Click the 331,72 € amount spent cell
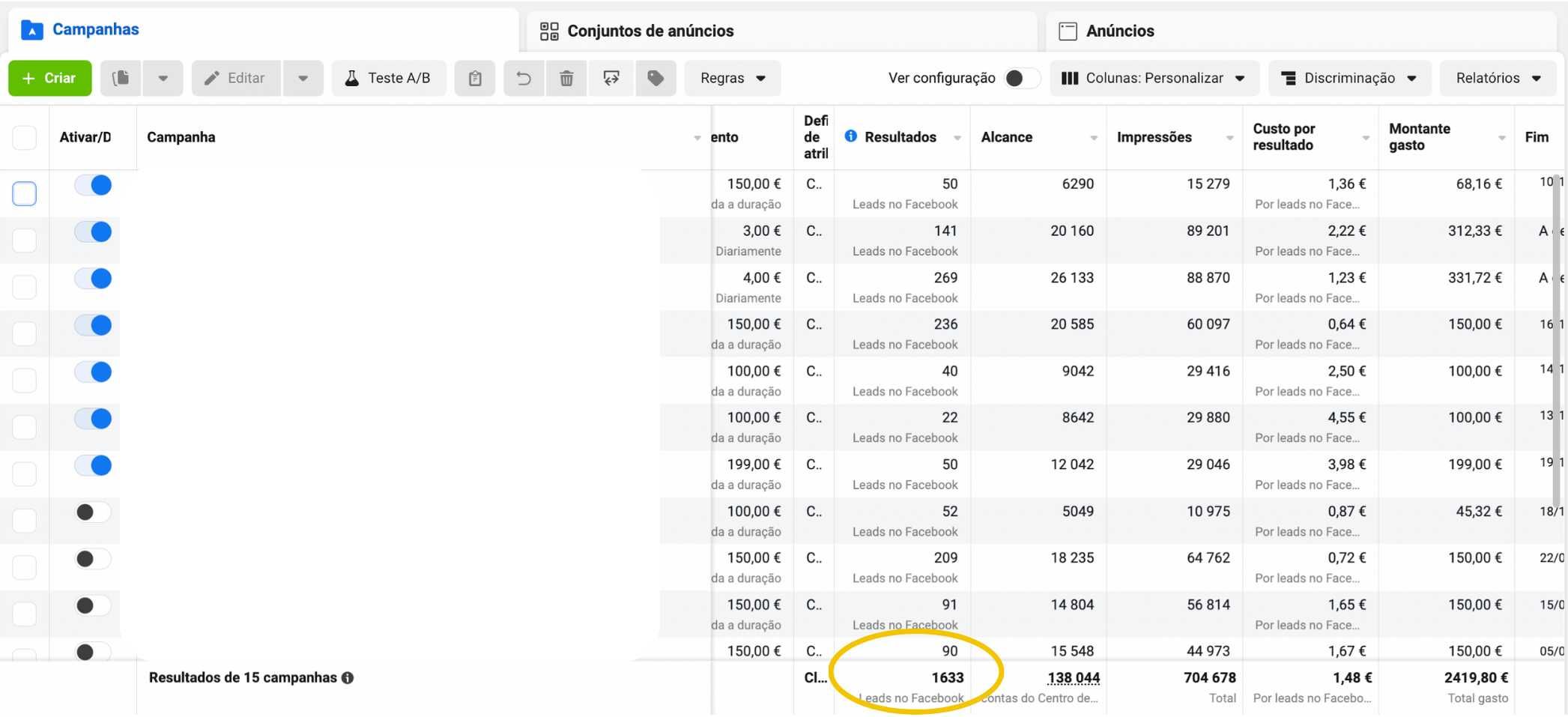Image resolution: width=1568 pixels, height=717 pixels. (x=1475, y=277)
